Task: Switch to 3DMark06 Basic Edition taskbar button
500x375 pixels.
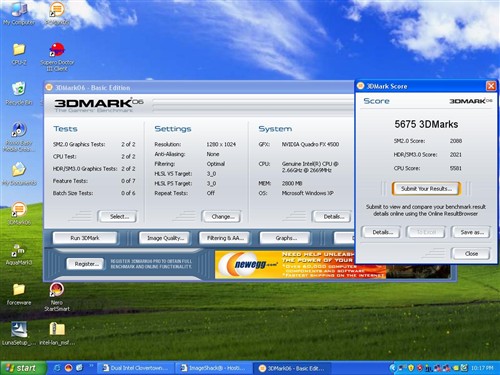Action: [292, 368]
